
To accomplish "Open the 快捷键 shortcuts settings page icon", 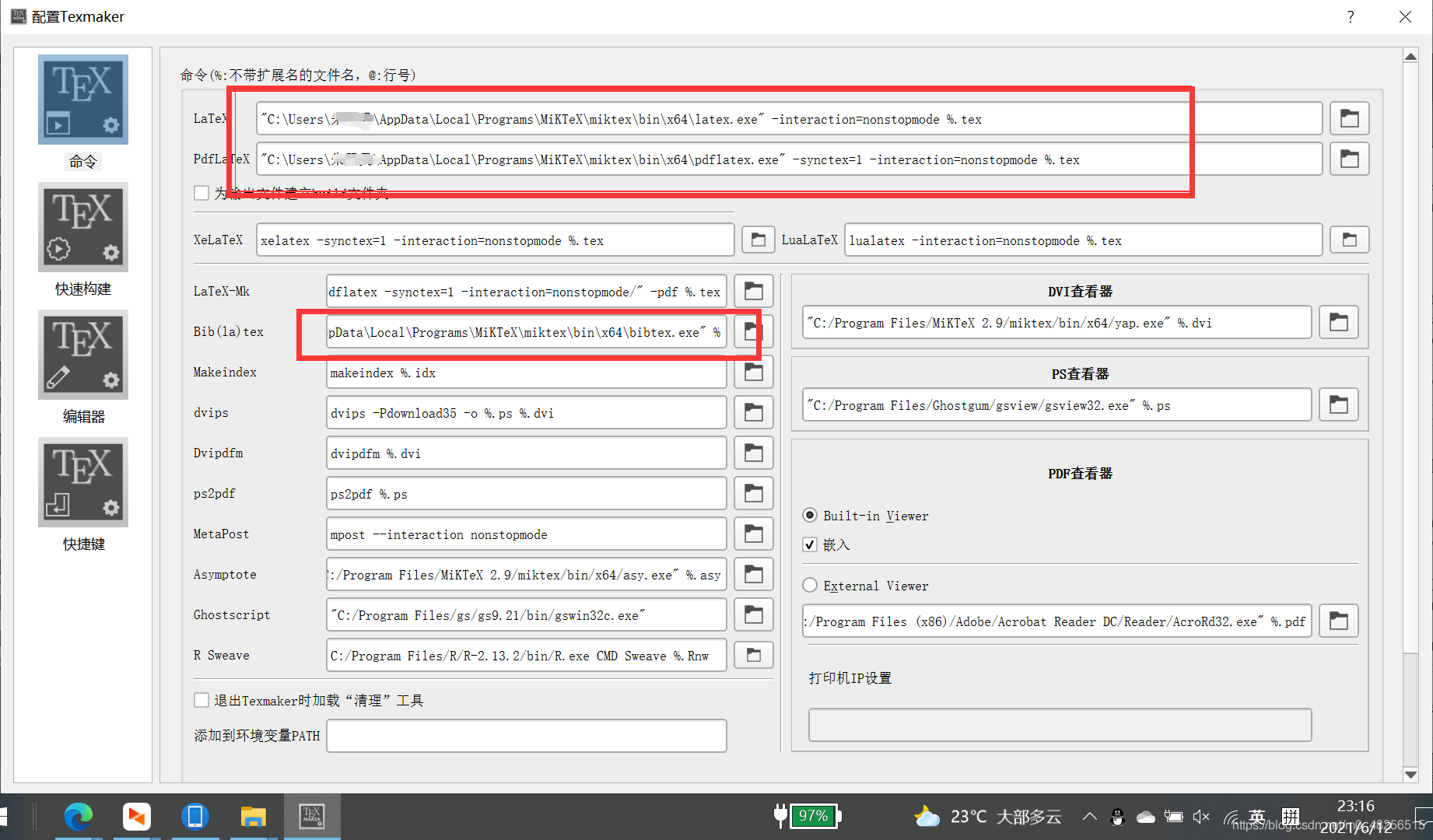I will [x=83, y=482].
